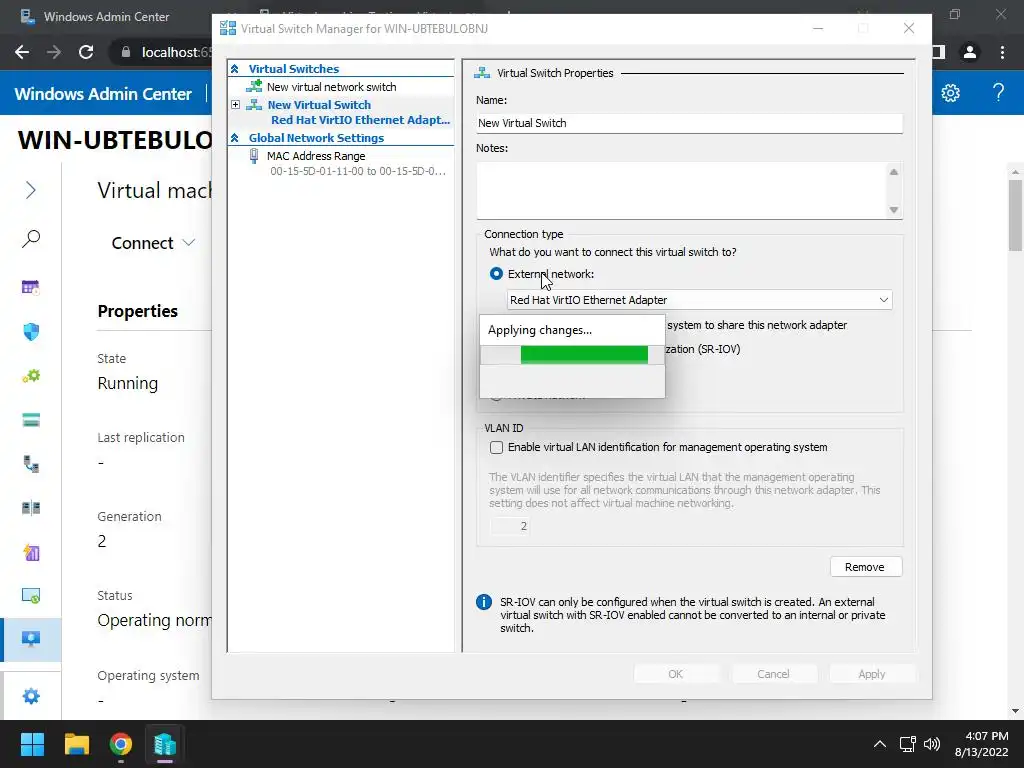The height and width of the screenshot is (768, 1024).
Task: Open Chrome from the taskbar
Action: click(x=121, y=744)
